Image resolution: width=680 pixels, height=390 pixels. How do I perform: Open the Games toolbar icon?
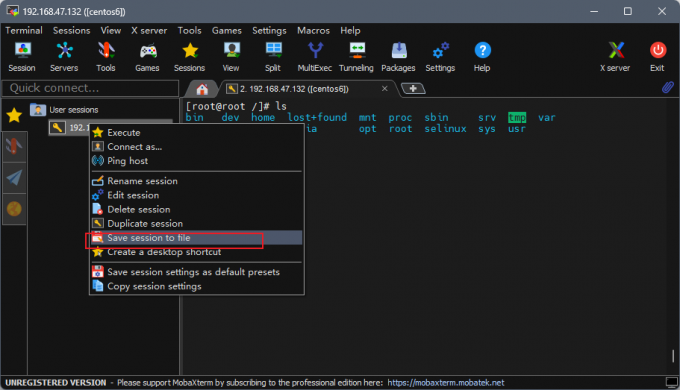click(x=147, y=57)
